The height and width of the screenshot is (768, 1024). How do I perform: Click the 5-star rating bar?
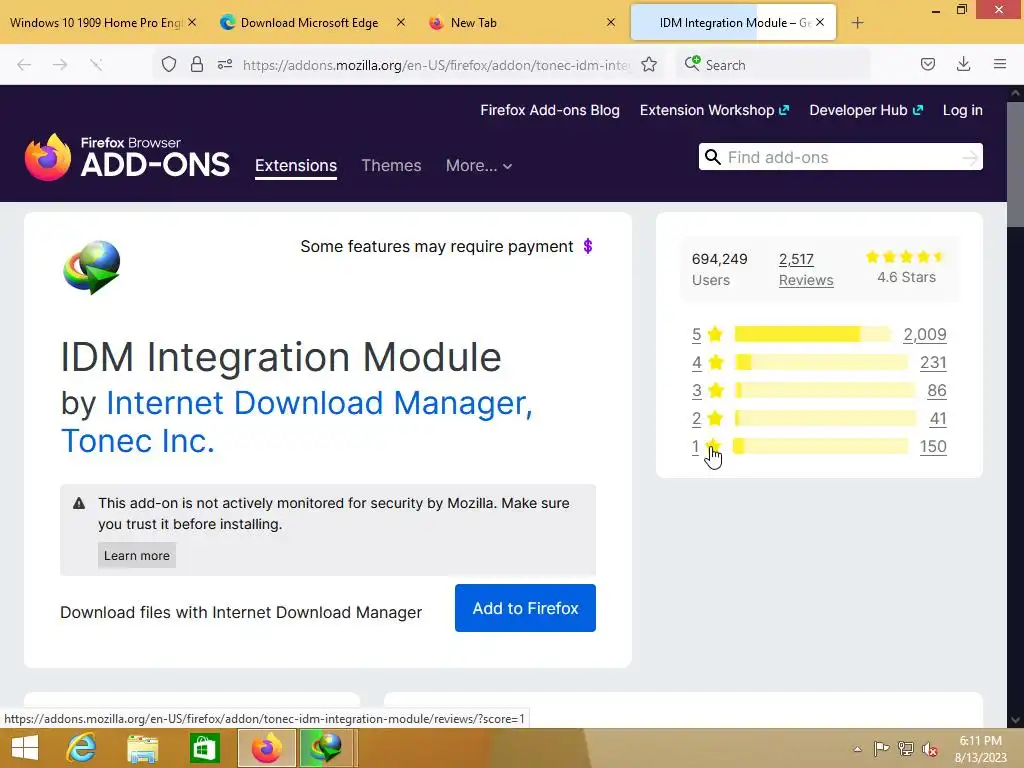[812, 334]
